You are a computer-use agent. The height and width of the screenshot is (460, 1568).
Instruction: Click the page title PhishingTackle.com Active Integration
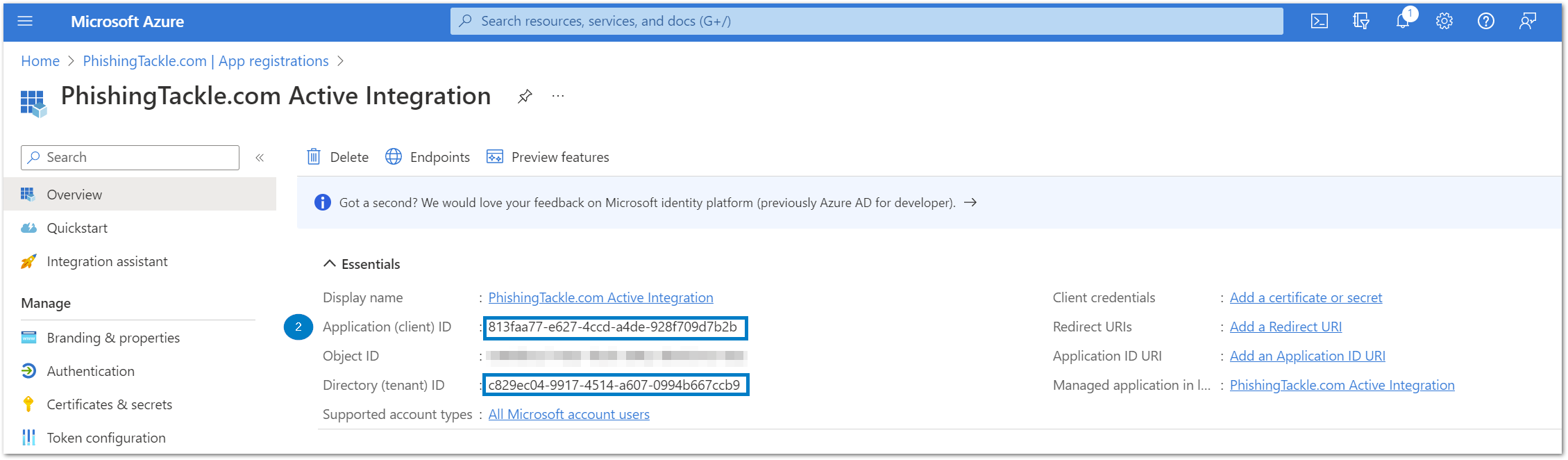click(x=276, y=96)
